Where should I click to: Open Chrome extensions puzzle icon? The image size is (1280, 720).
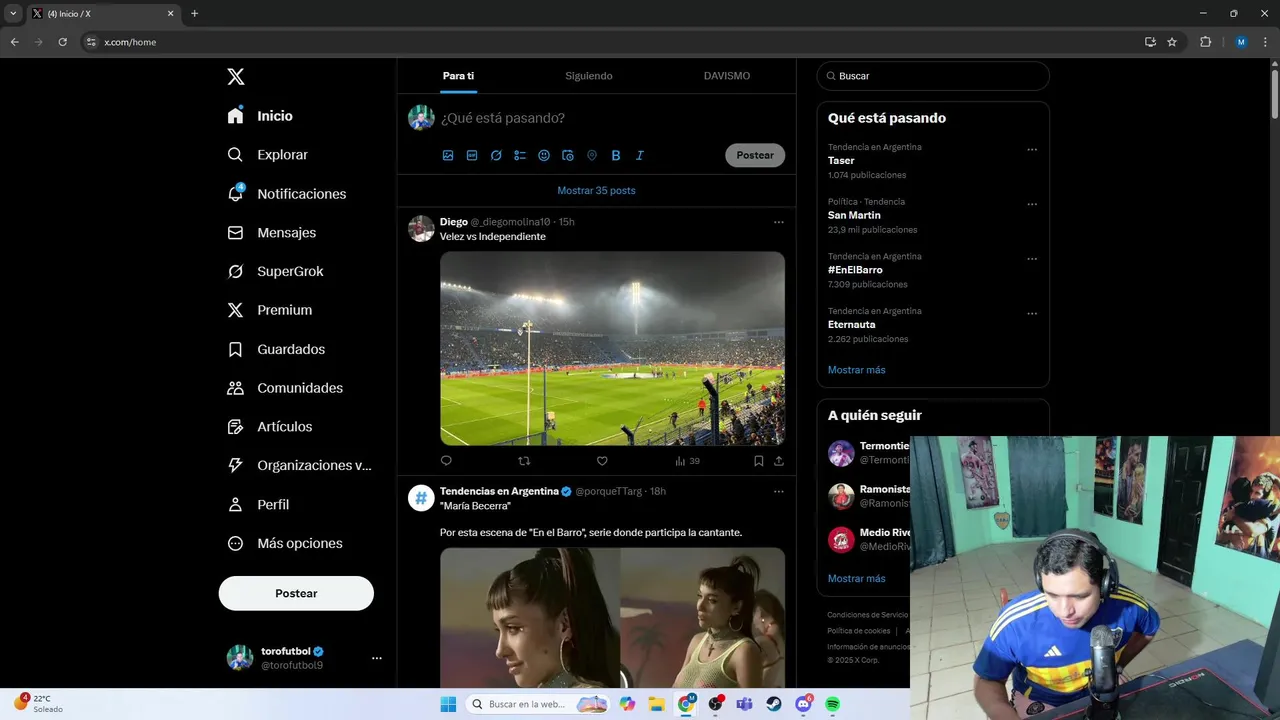click(x=1205, y=42)
